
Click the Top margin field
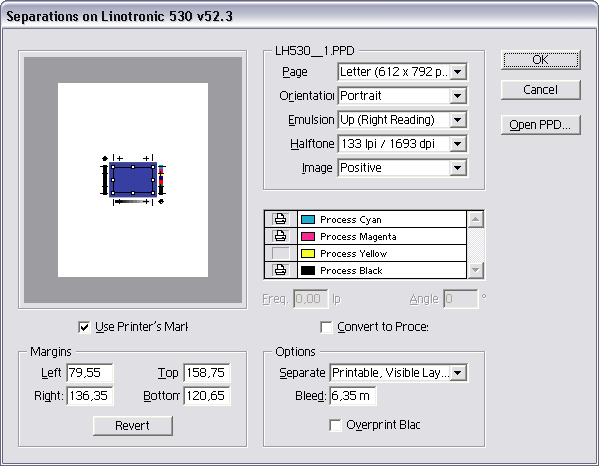(x=207, y=373)
